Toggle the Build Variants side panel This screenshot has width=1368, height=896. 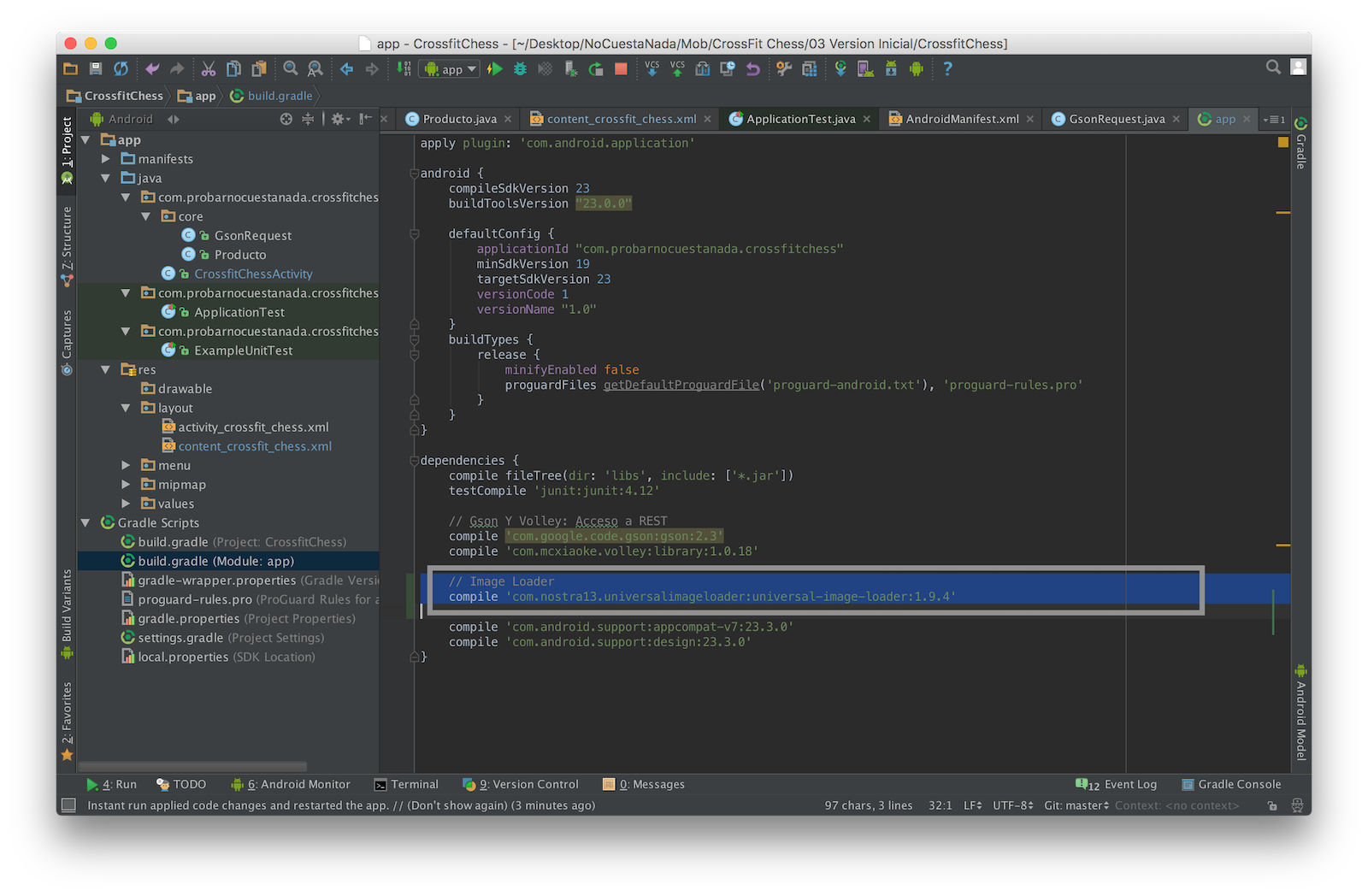[67, 614]
